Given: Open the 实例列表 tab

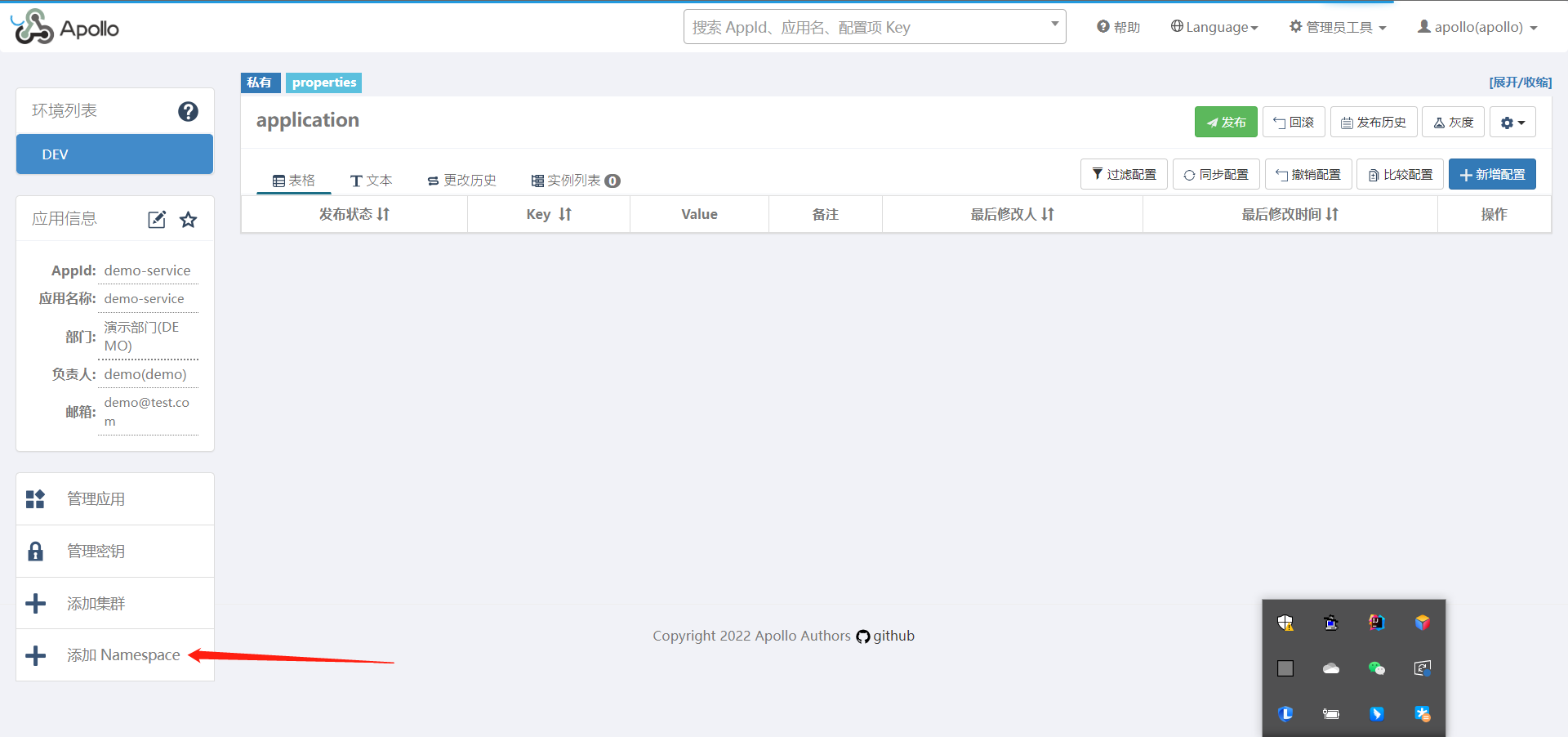Looking at the screenshot, I should coord(575,181).
